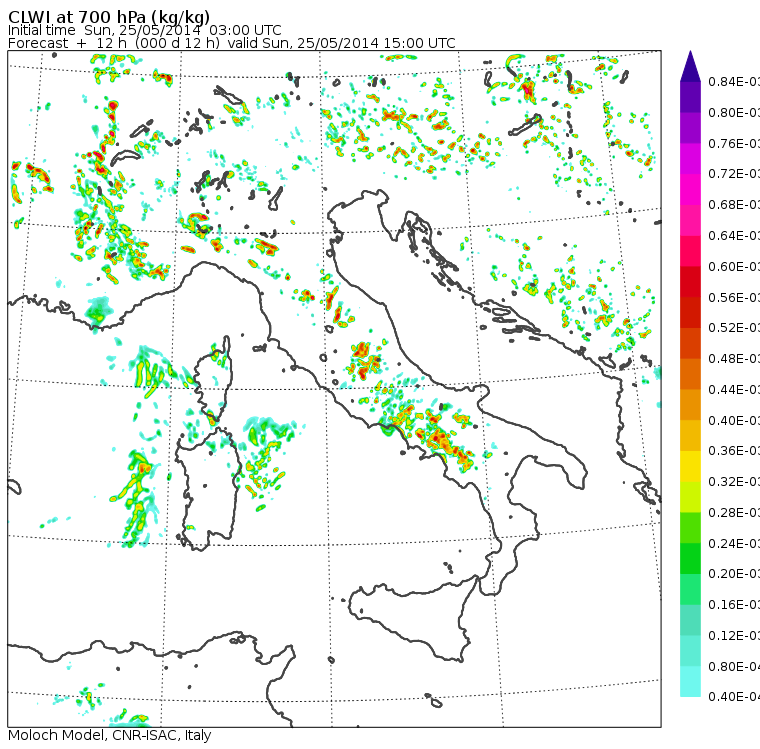
Task: Pick the lightest cyan swatch above the 0.40E-04 label
Action: coord(690,682)
